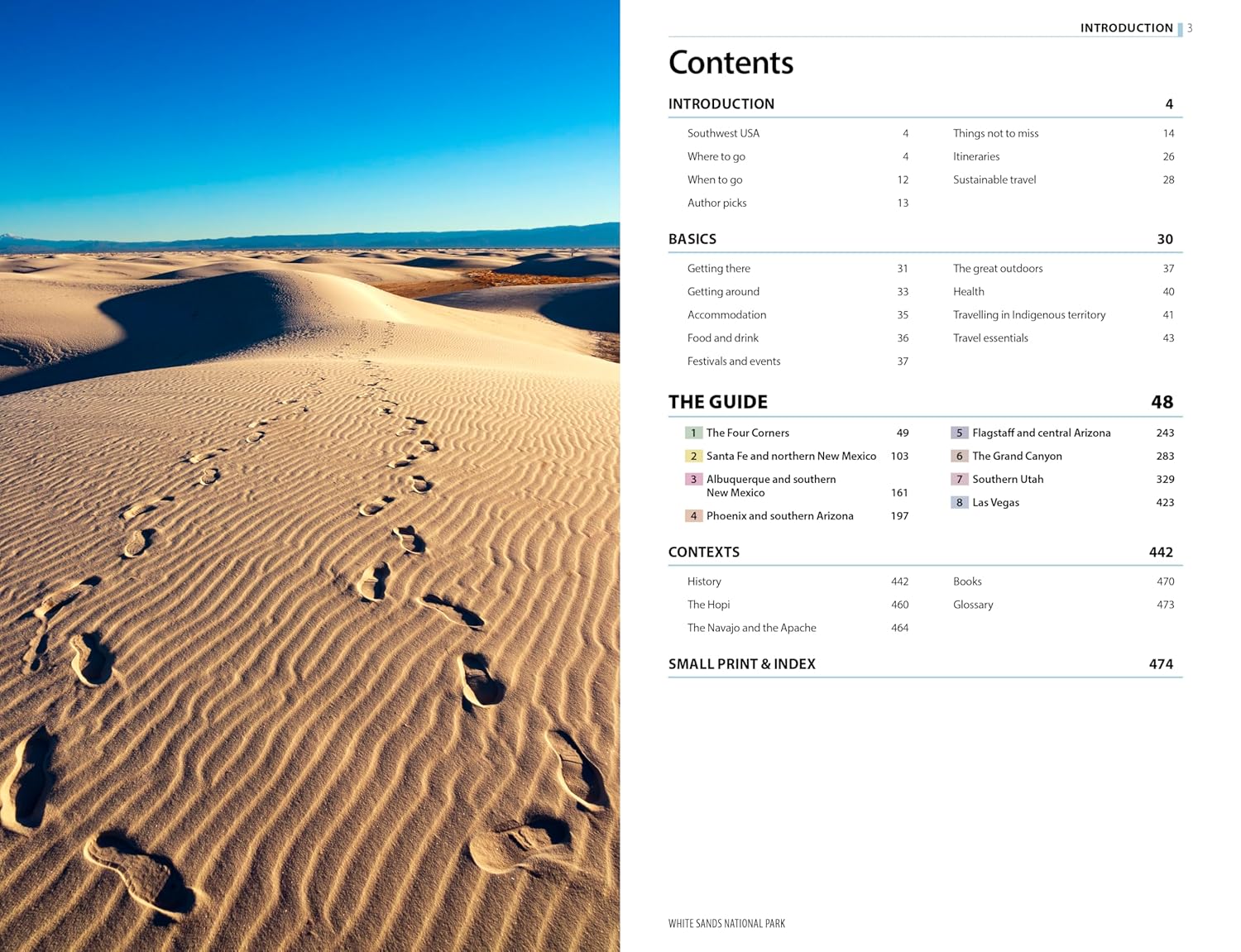Click the yellow chapter 2 number badge
Screen dimensions: 1241x952
click(x=693, y=456)
